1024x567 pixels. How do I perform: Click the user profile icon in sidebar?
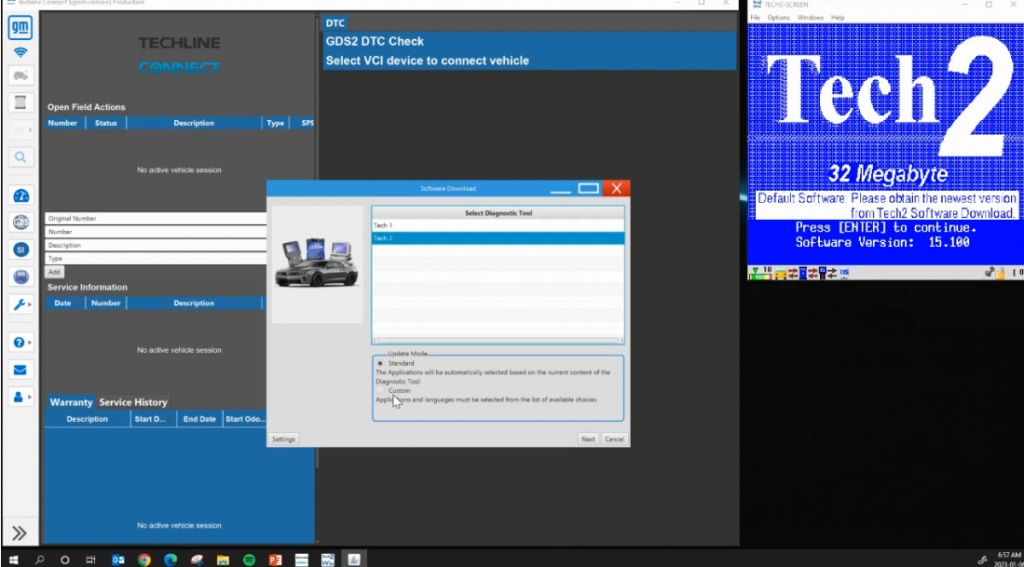pos(20,397)
